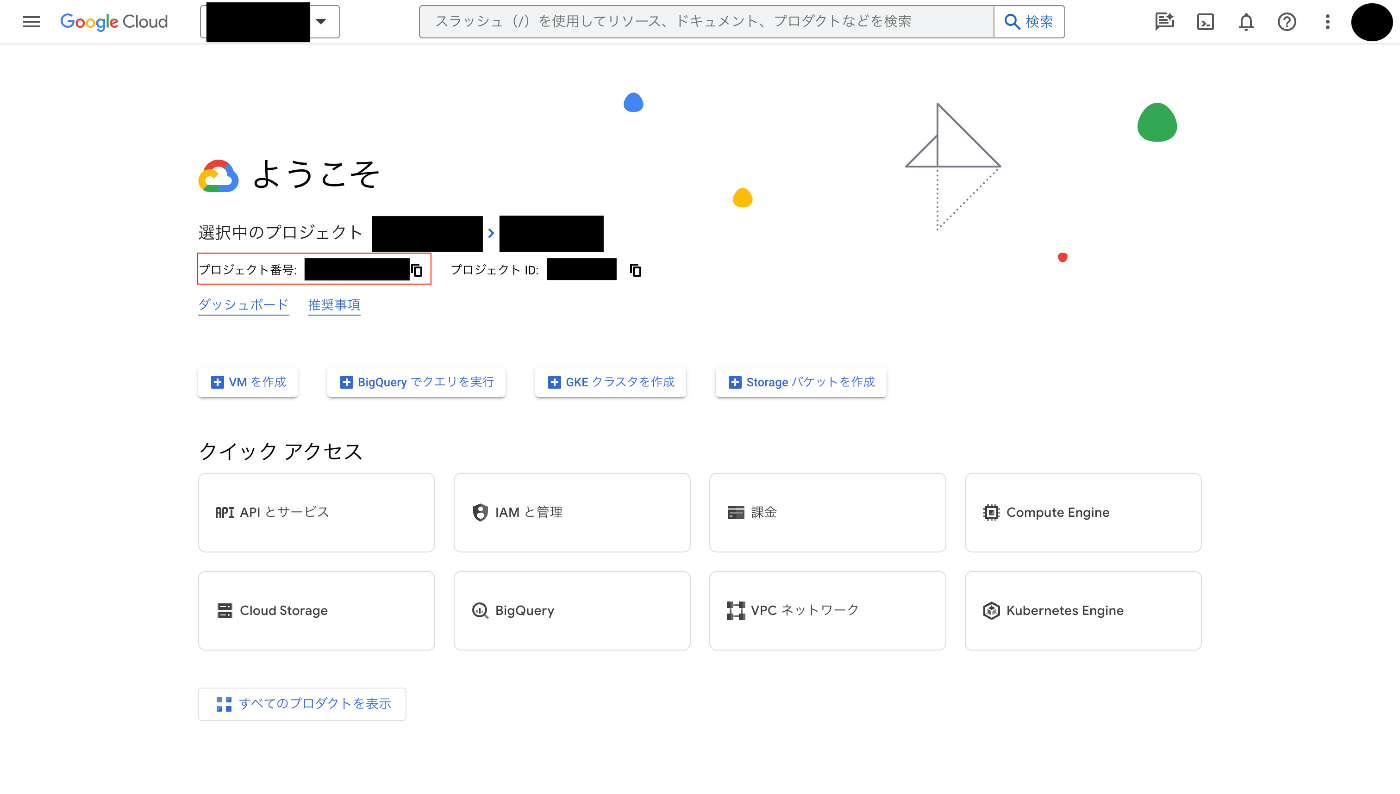
Task: Open the three-dot settings menu
Action: [x=1328, y=21]
